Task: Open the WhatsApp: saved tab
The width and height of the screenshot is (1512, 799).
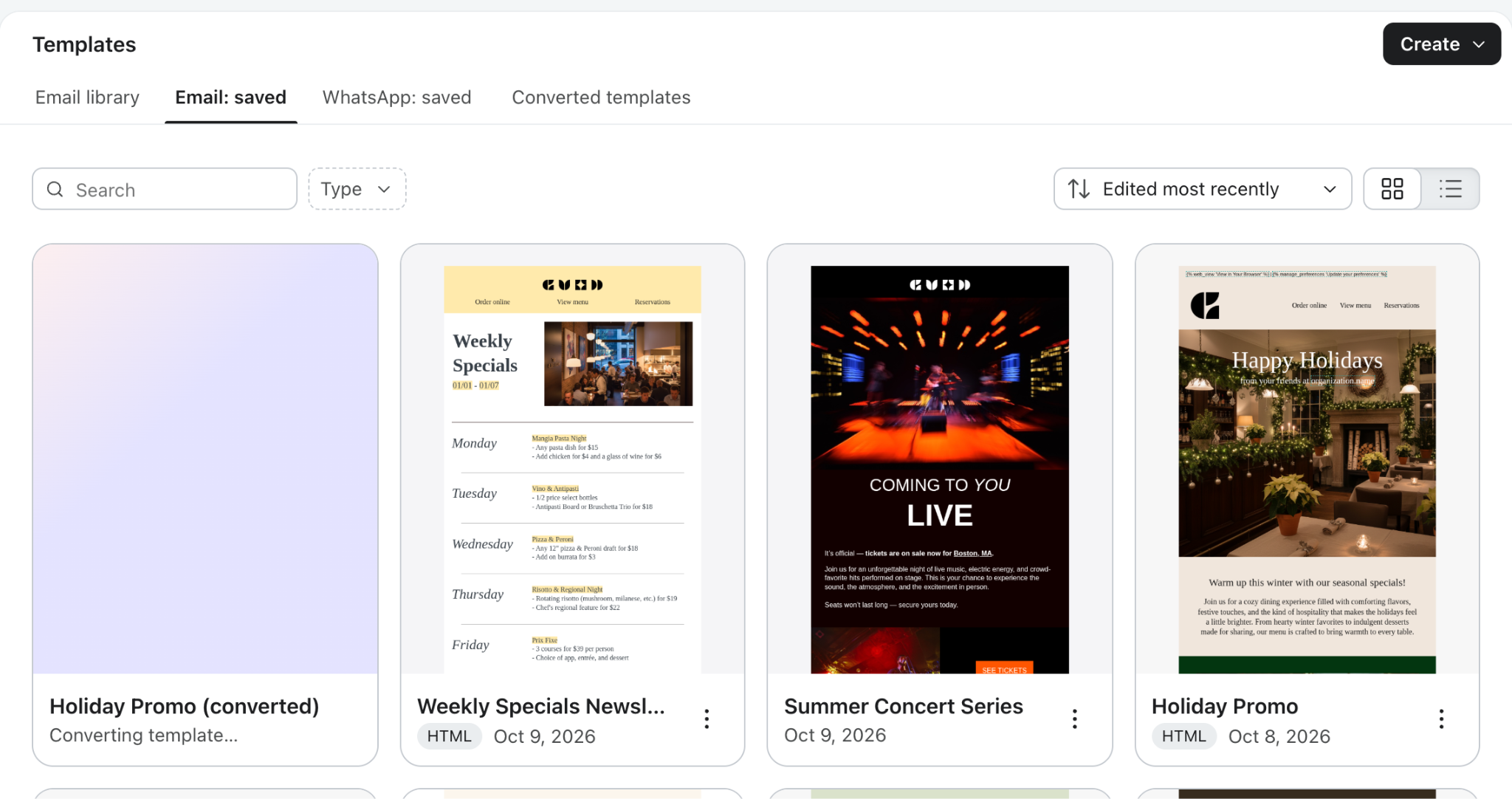Action: pyautogui.click(x=397, y=97)
